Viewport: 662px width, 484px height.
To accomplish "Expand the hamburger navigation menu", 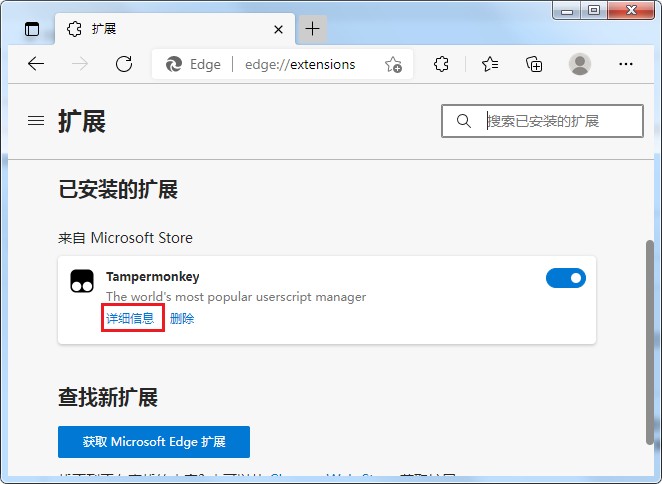I will [36, 121].
